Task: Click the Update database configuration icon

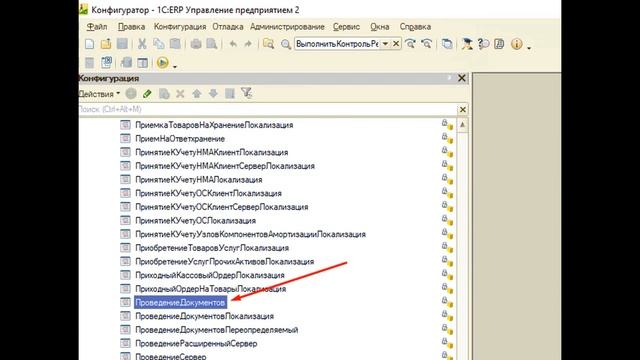Action: [x=107, y=62]
